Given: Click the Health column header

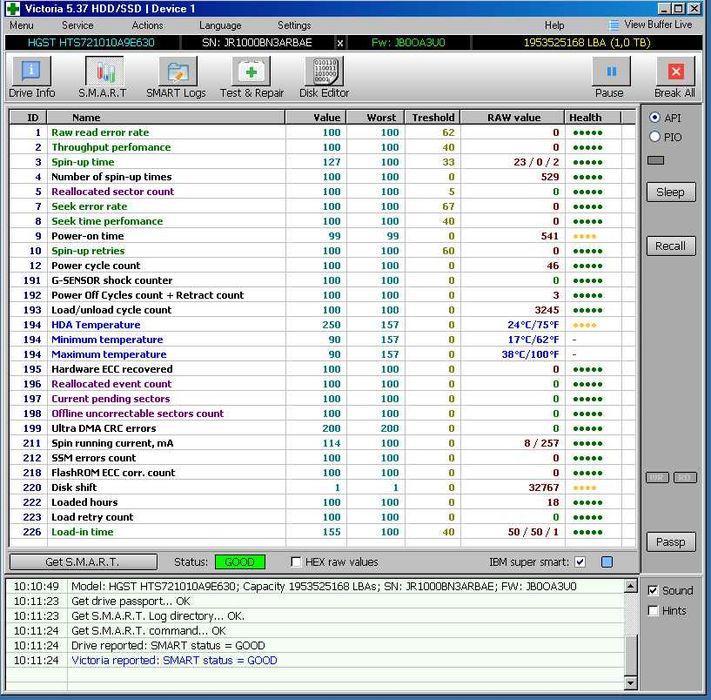Looking at the screenshot, I should (592, 117).
